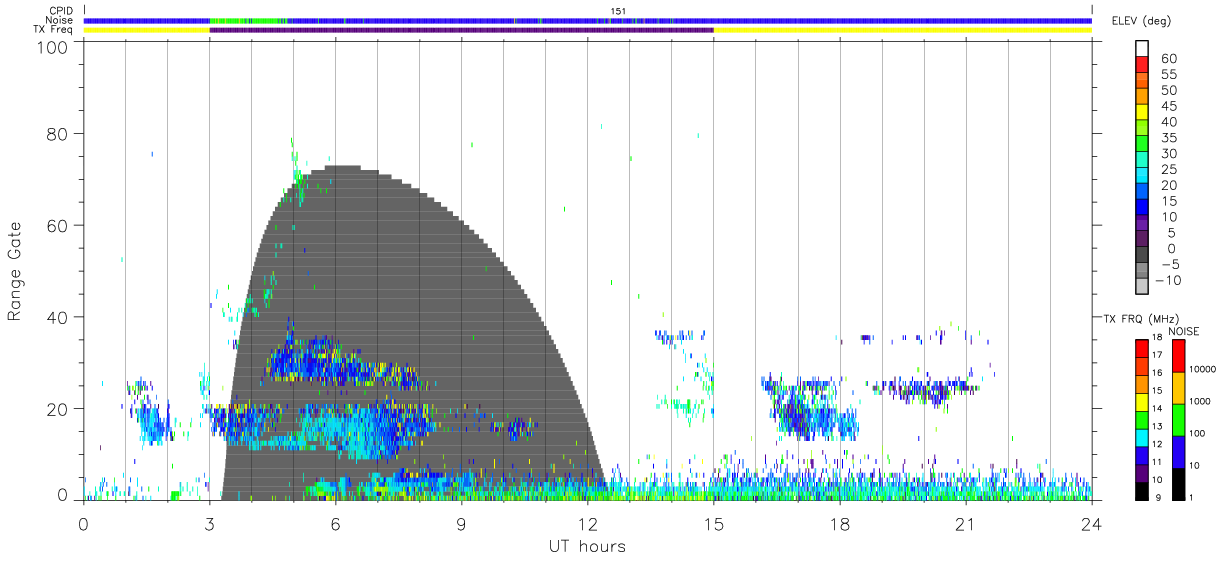
Task: Click the '25' label on ELEV scale
Action: [x=1168, y=169]
